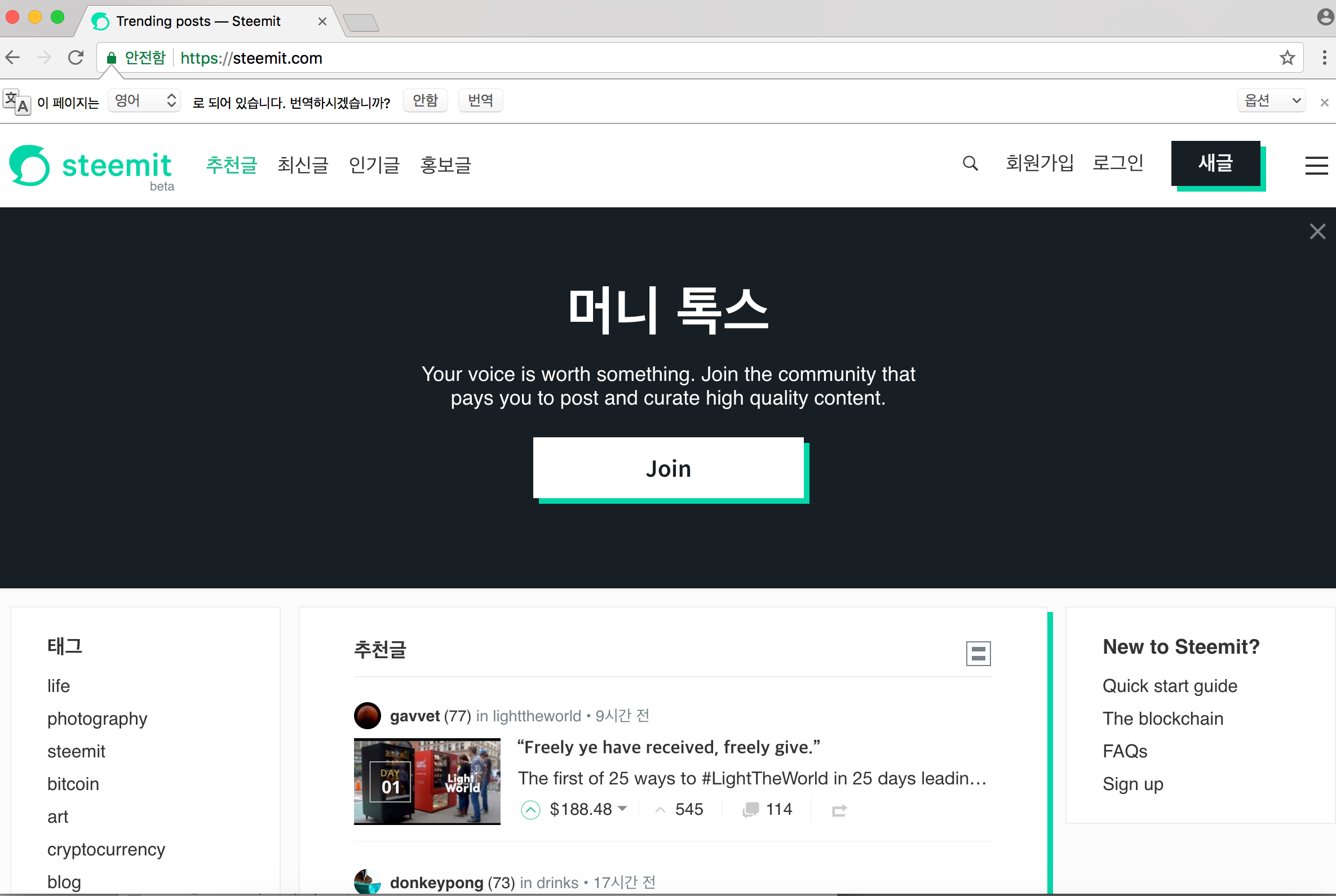Open gavvet's profile name link
1336x896 pixels.
[x=414, y=716]
